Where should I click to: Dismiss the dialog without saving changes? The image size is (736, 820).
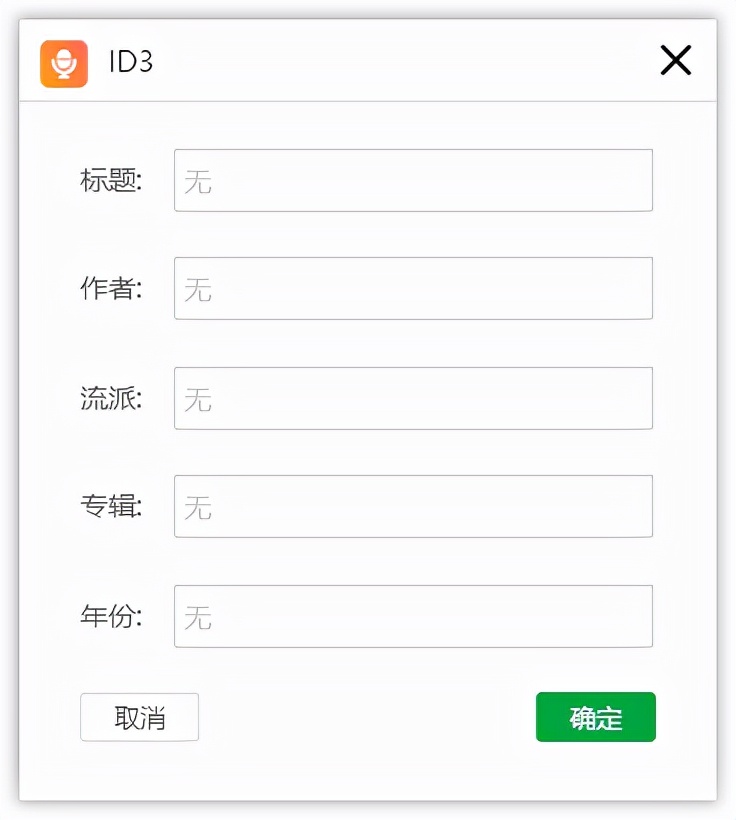pos(139,717)
